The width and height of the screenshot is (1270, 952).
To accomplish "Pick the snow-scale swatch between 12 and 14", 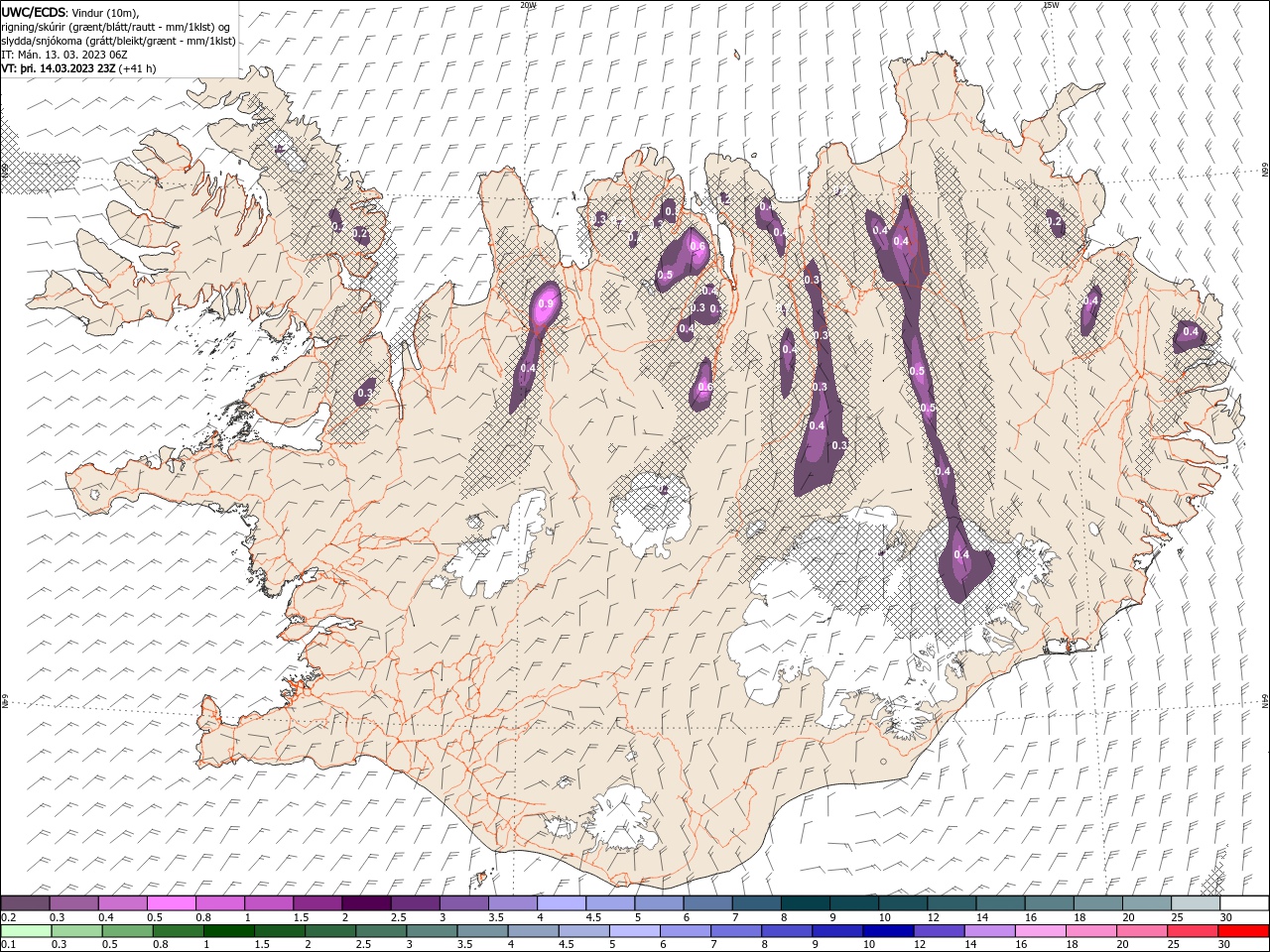I will tap(952, 903).
